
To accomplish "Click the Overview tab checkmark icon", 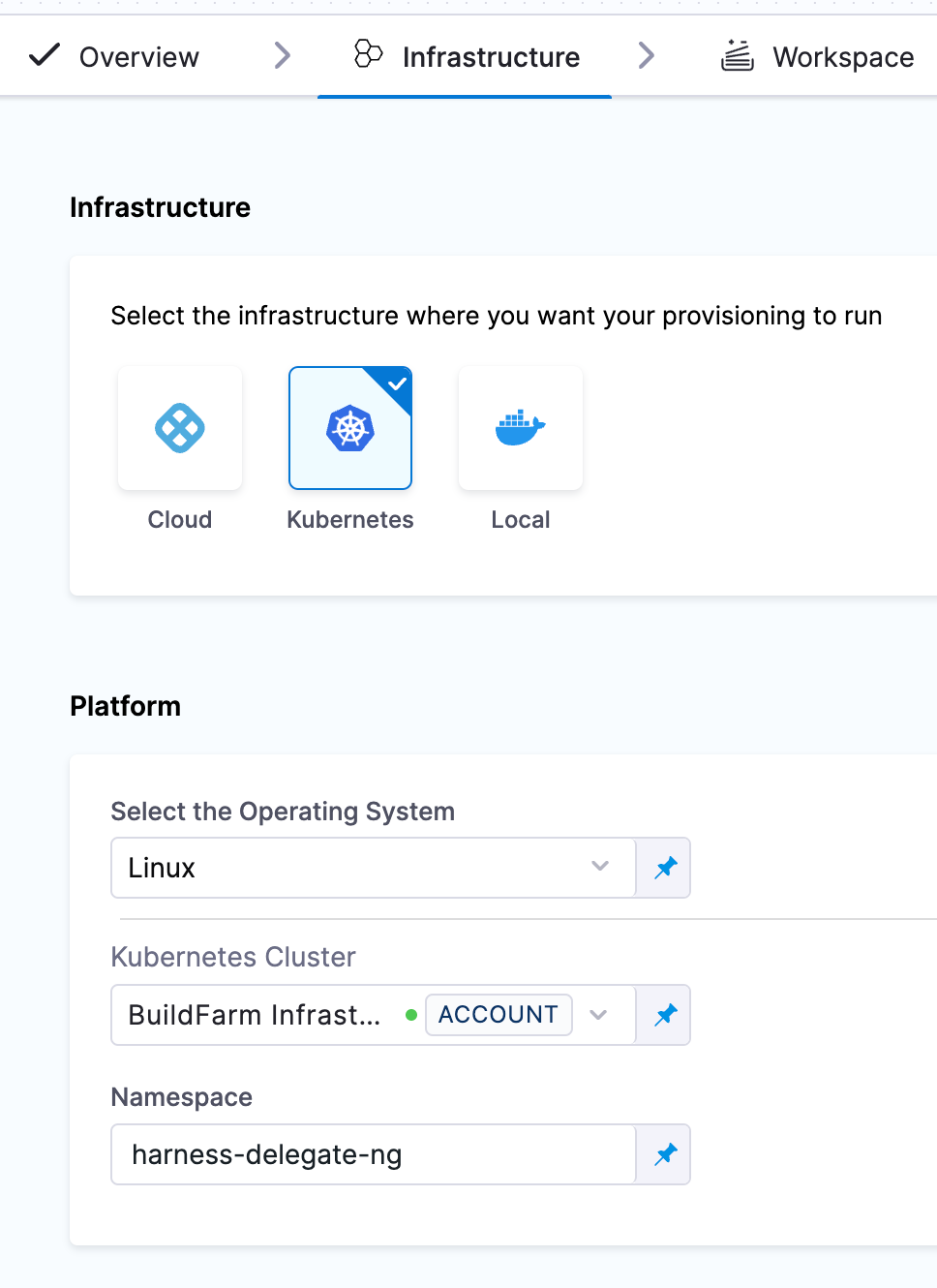I will point(45,55).
